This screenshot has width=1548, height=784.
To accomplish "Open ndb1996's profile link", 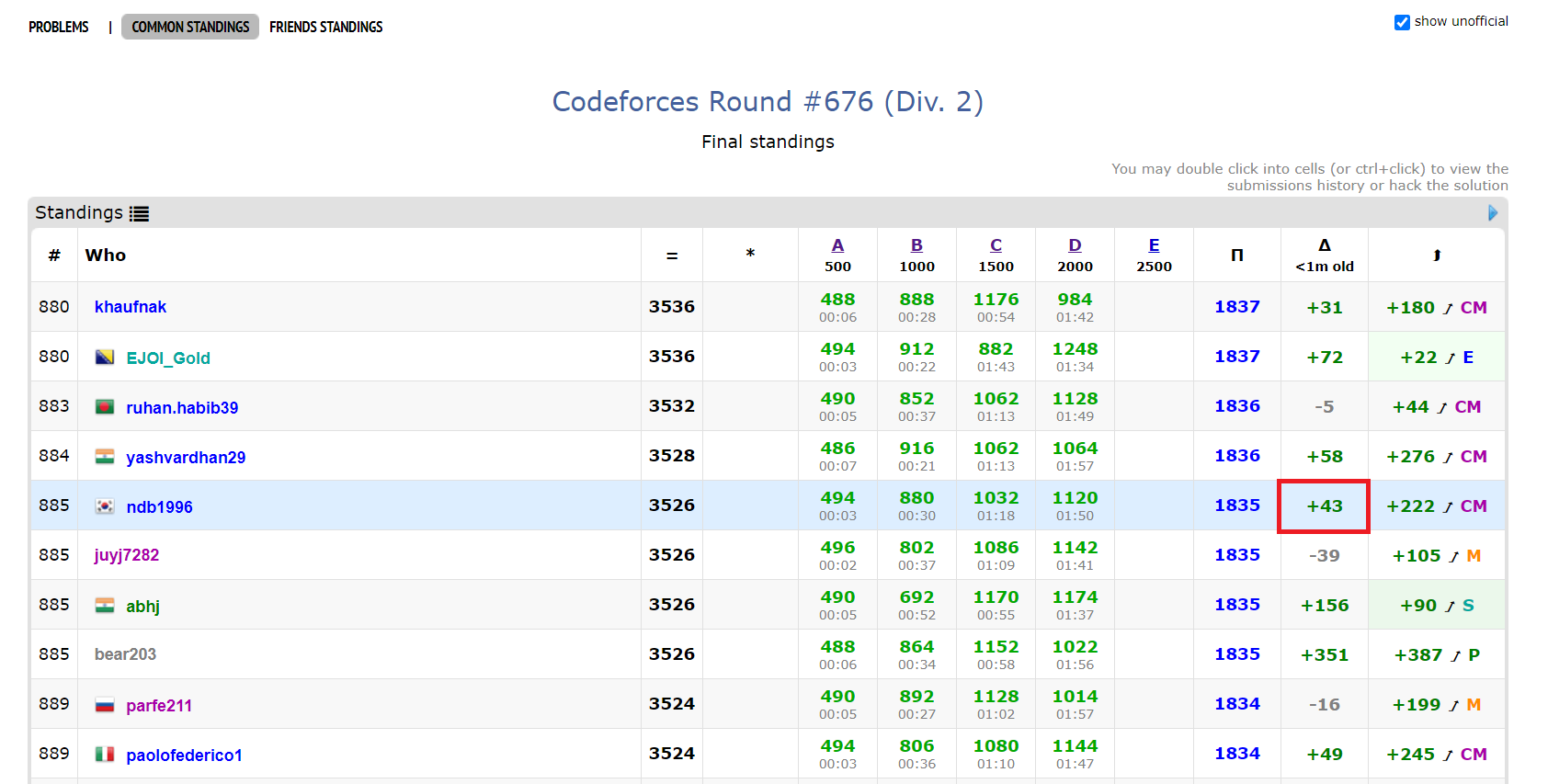I will pos(159,507).
